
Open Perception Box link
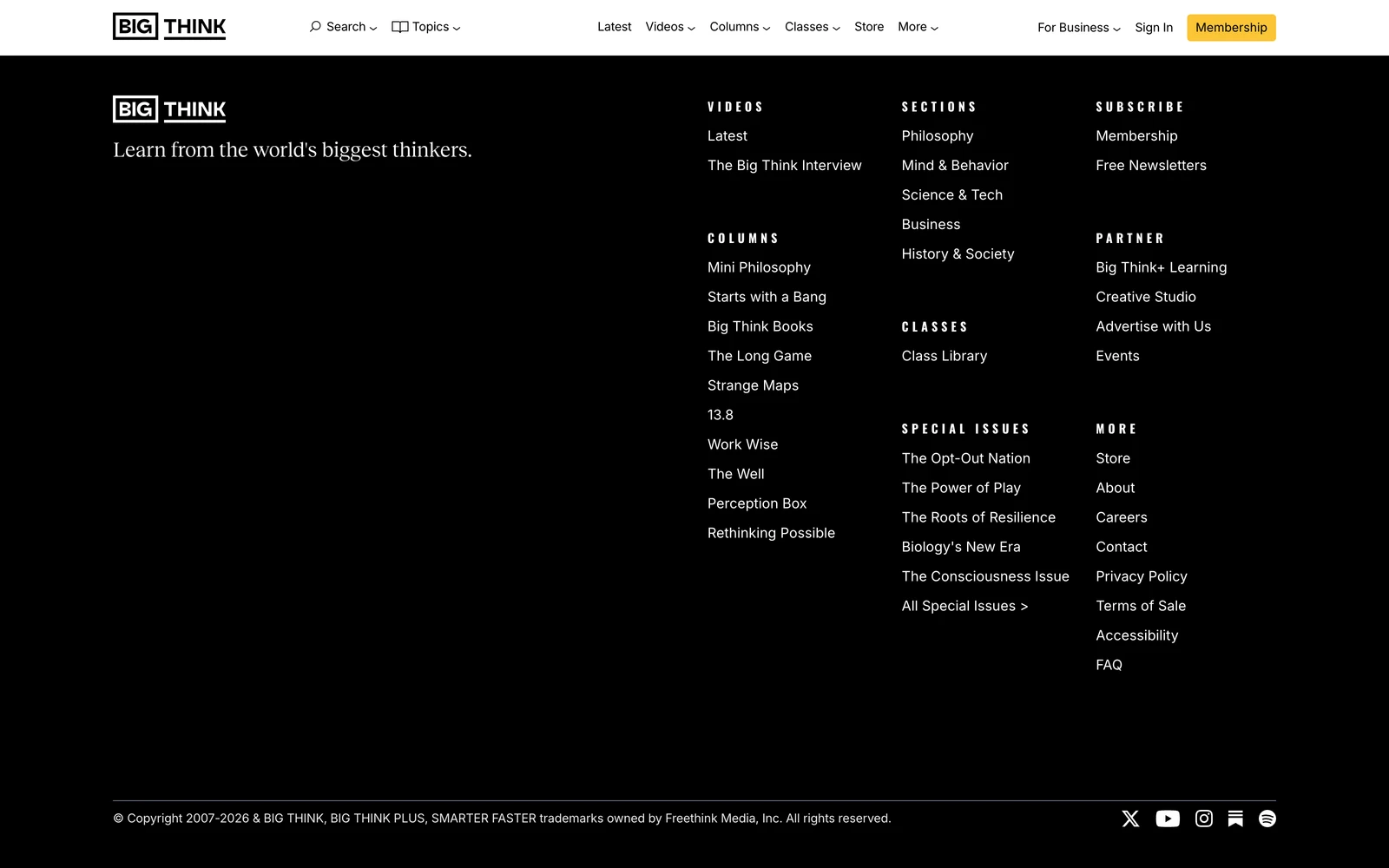tap(757, 504)
